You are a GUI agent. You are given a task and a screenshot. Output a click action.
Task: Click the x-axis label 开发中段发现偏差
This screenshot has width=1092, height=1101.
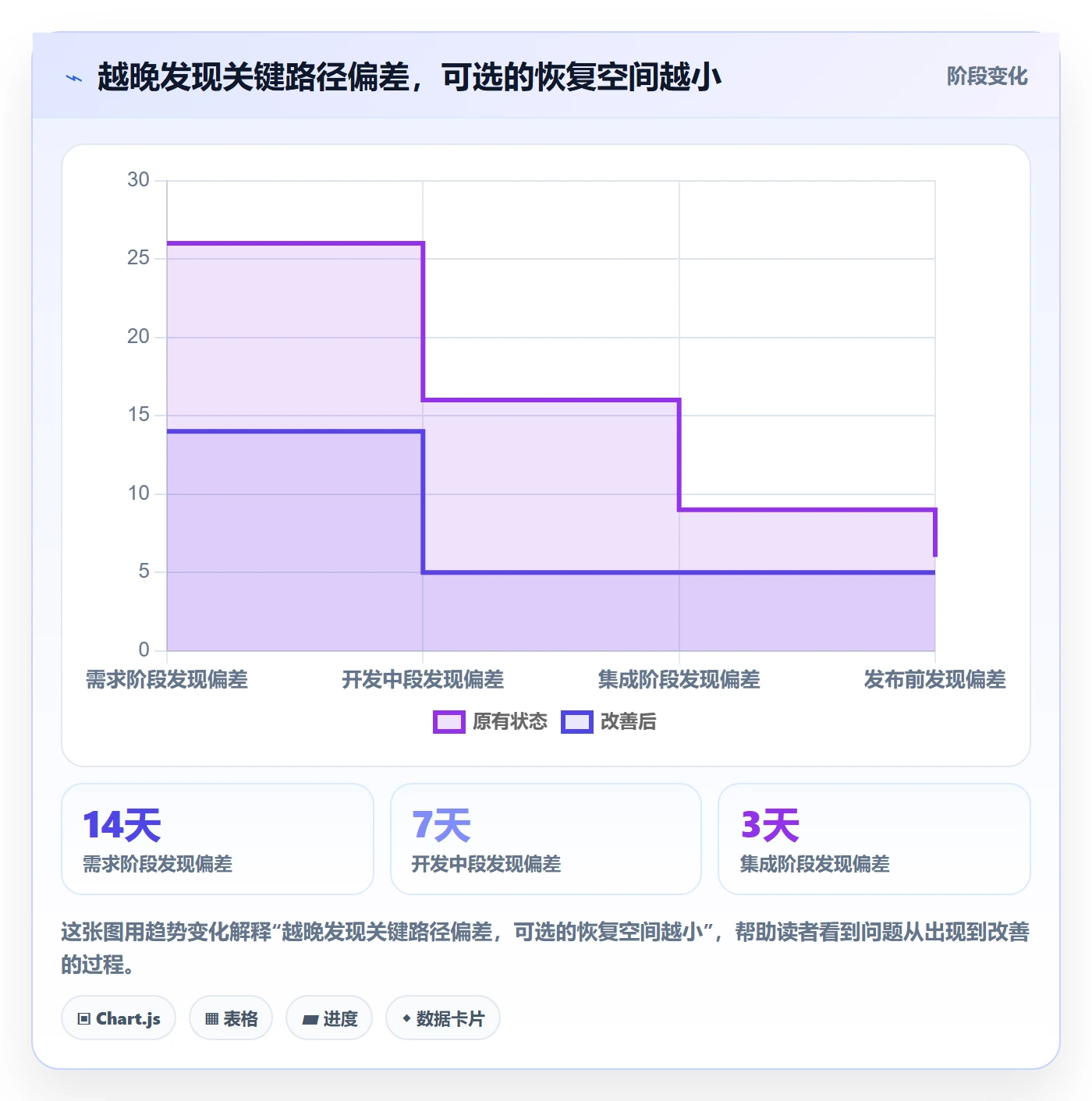pos(423,680)
